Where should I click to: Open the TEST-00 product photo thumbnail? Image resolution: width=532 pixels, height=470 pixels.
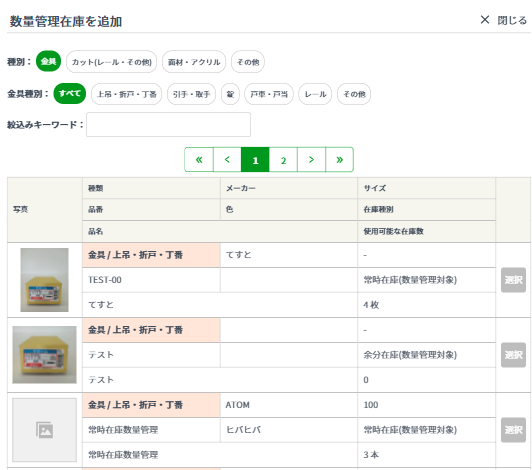pyautogui.click(x=44, y=280)
